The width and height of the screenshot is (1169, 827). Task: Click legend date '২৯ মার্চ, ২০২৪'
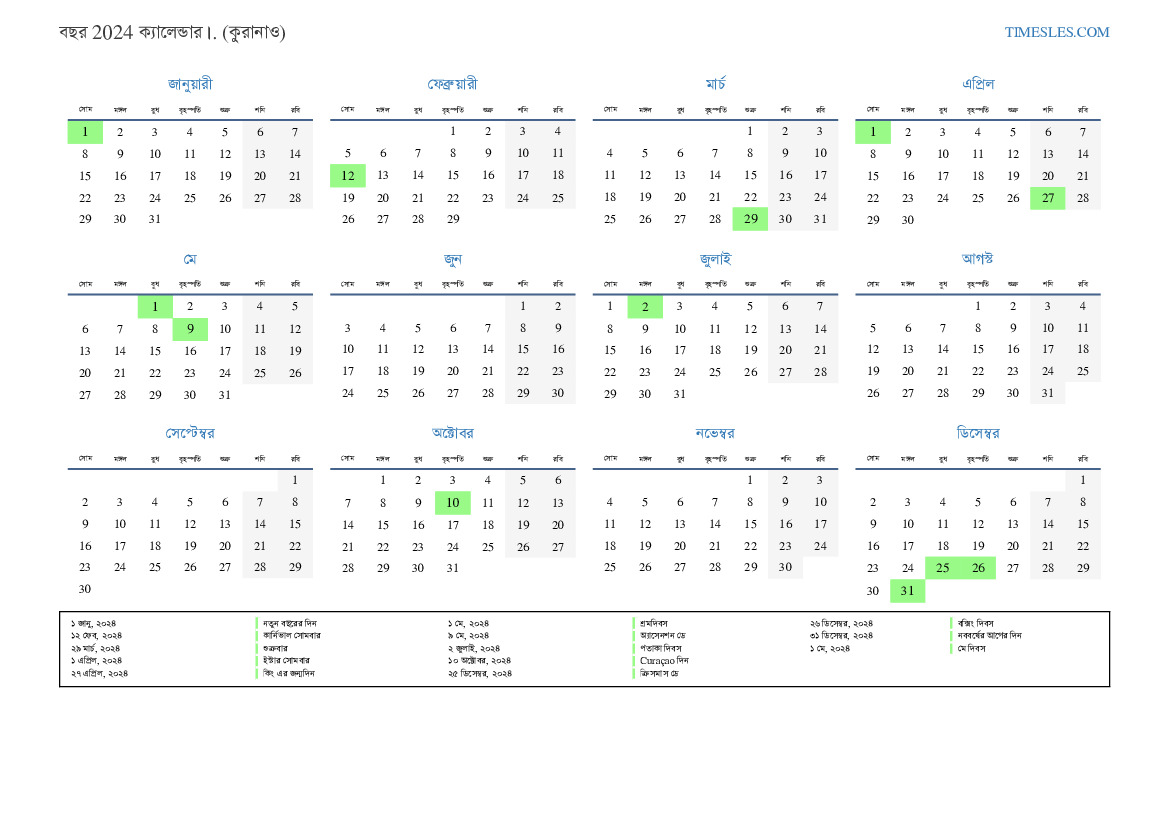pyautogui.click(x=96, y=648)
